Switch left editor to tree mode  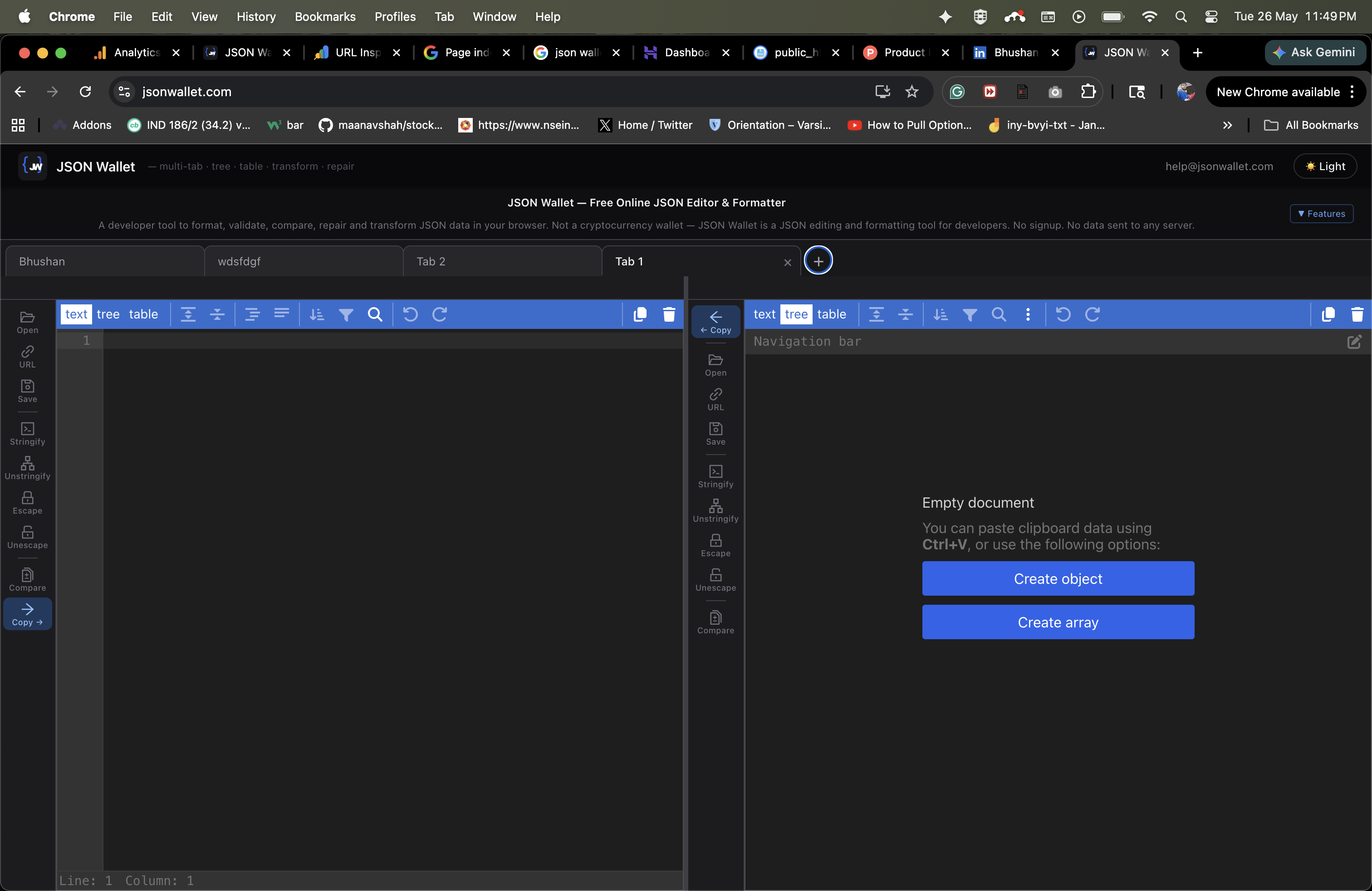(108, 314)
